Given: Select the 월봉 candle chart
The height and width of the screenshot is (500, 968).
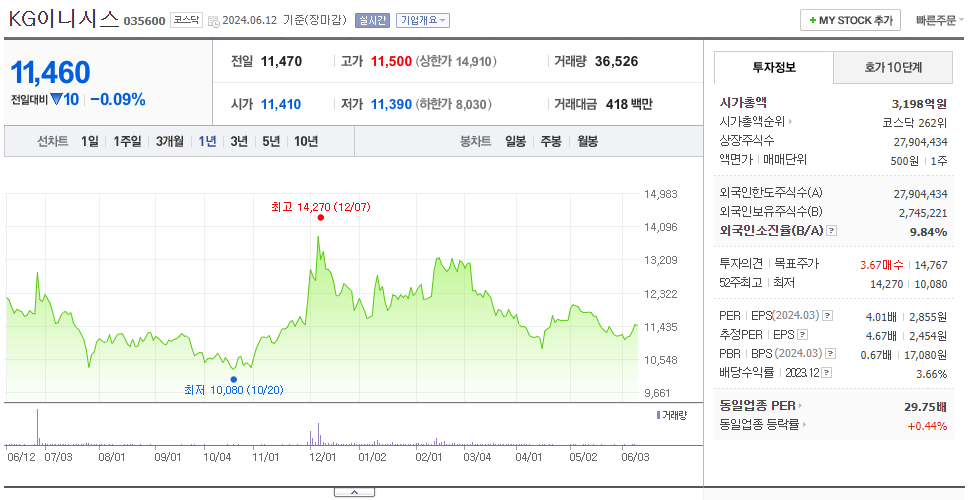Looking at the screenshot, I should [x=588, y=141].
